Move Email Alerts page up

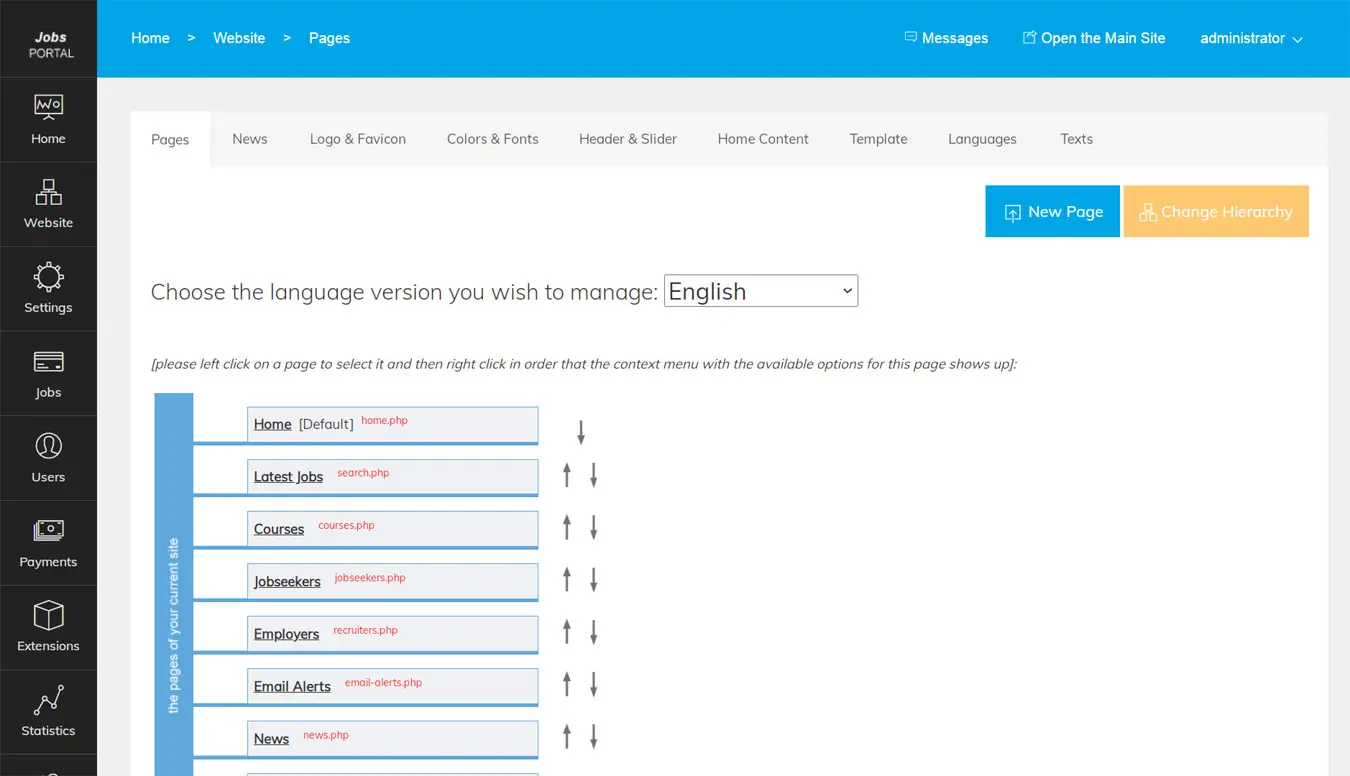point(567,684)
